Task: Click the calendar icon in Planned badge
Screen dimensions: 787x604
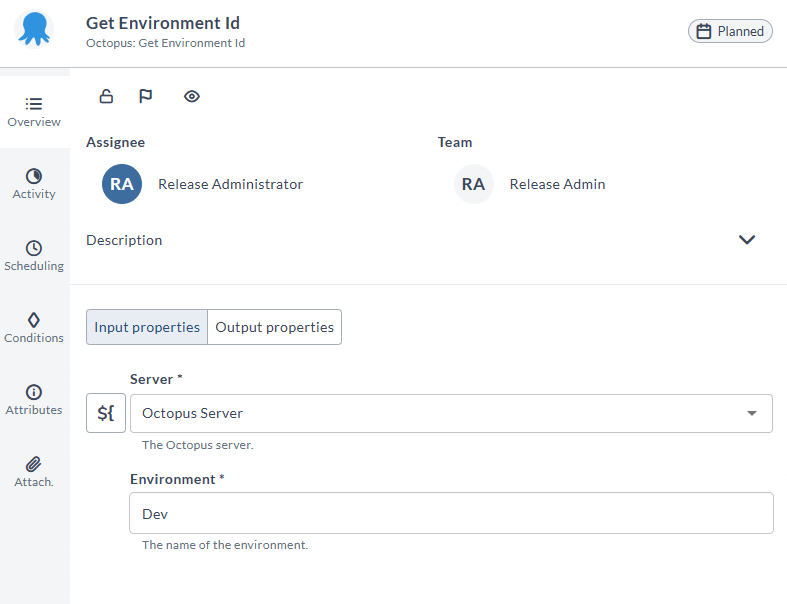Action: [x=704, y=31]
